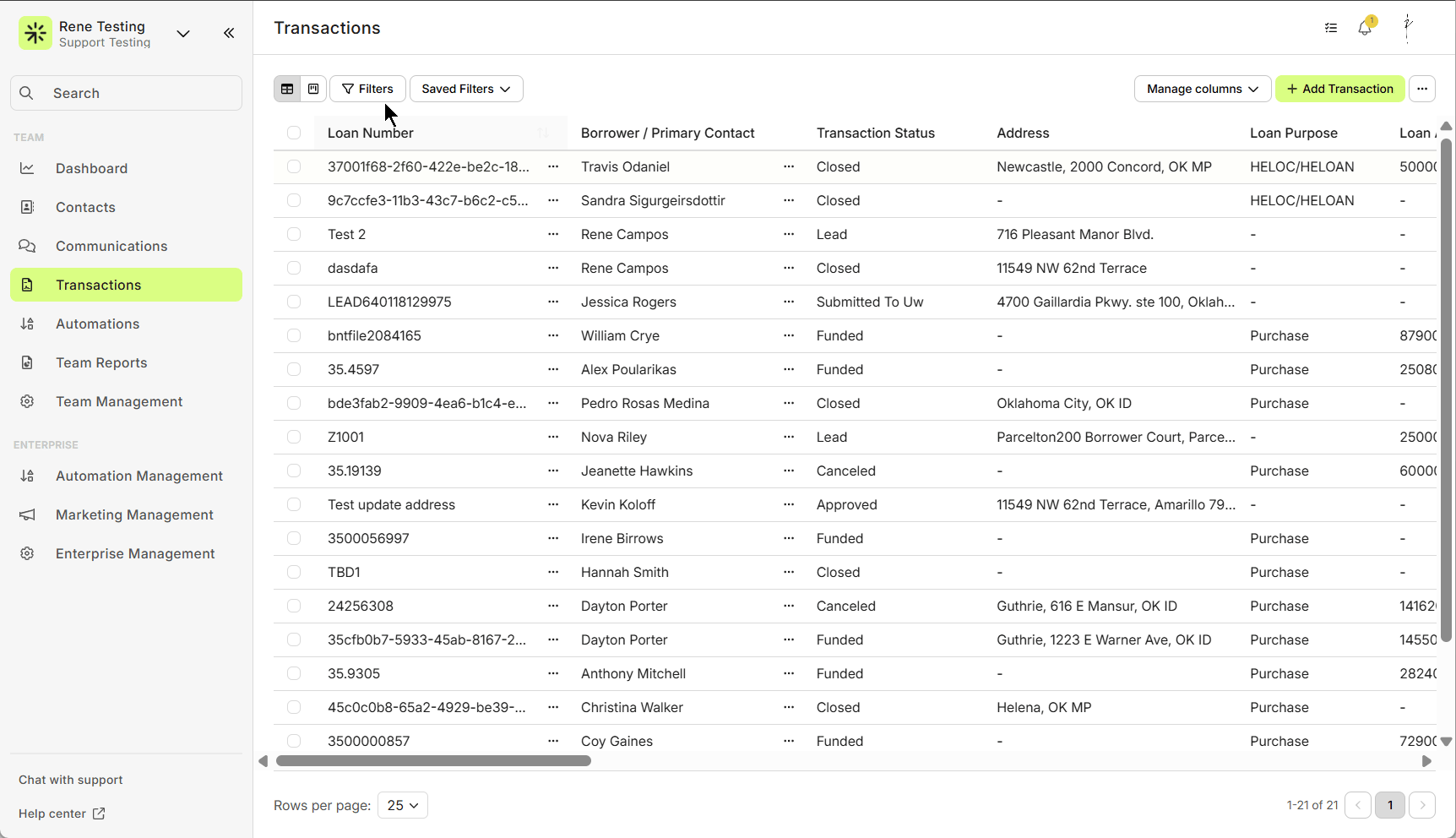Click the sidebar Search field

[x=127, y=93]
